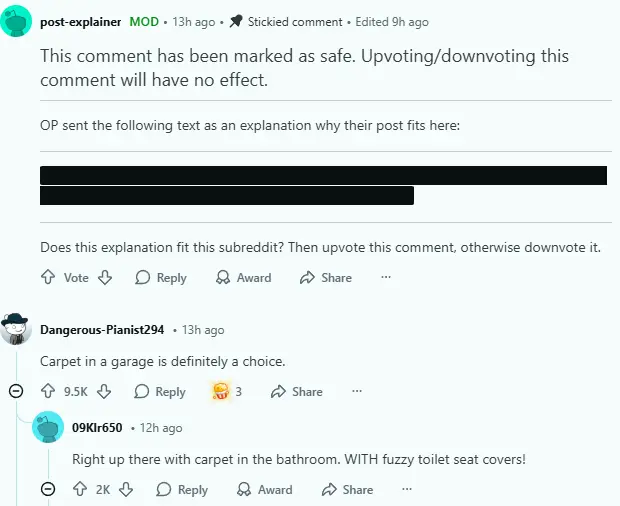
Task: Open more options on 09Klr650's reply
Action: 407,490
